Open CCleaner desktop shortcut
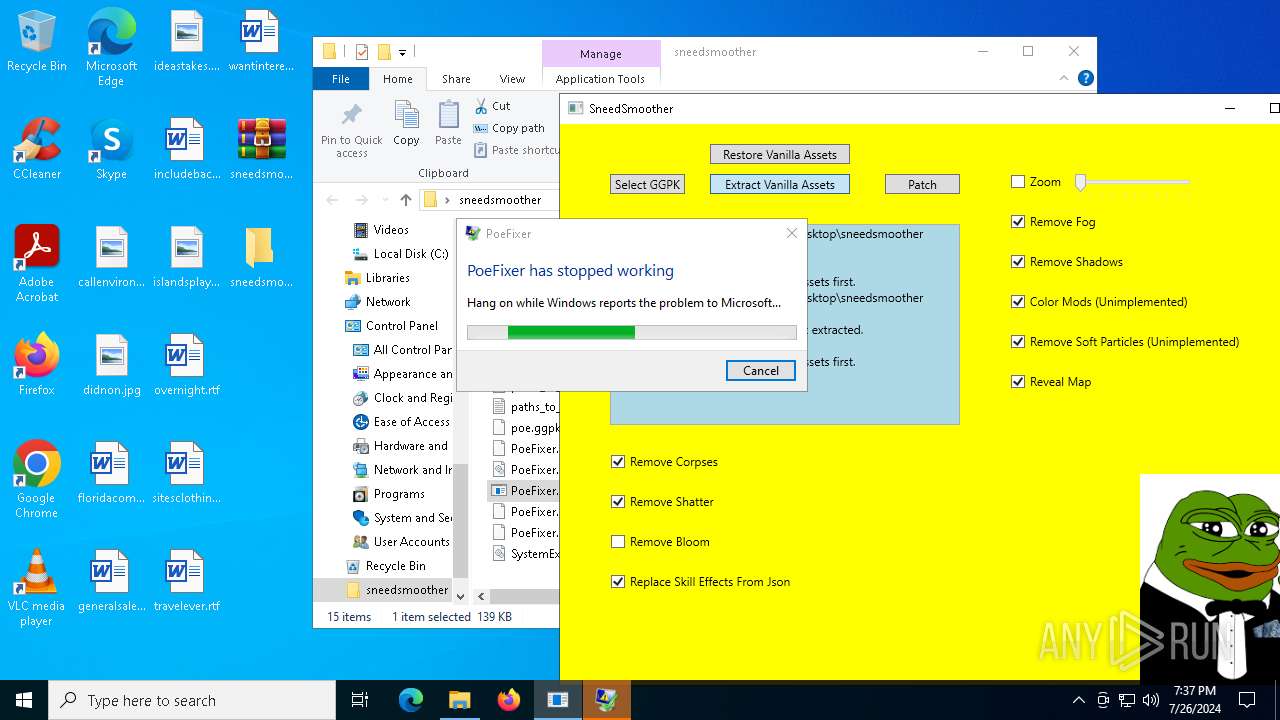The width and height of the screenshot is (1280, 720). 37,149
